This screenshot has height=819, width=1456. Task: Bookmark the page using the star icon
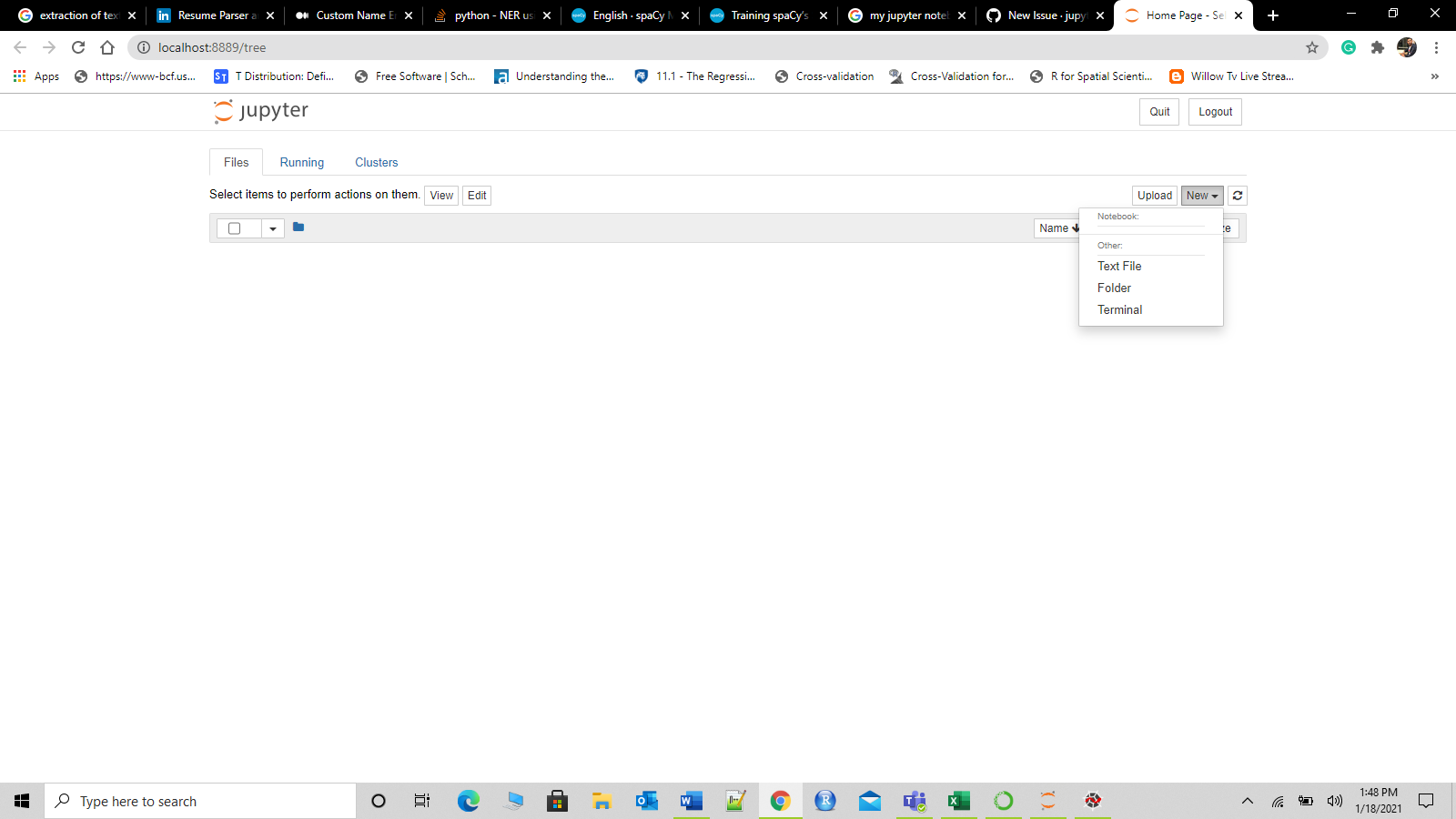click(1311, 47)
